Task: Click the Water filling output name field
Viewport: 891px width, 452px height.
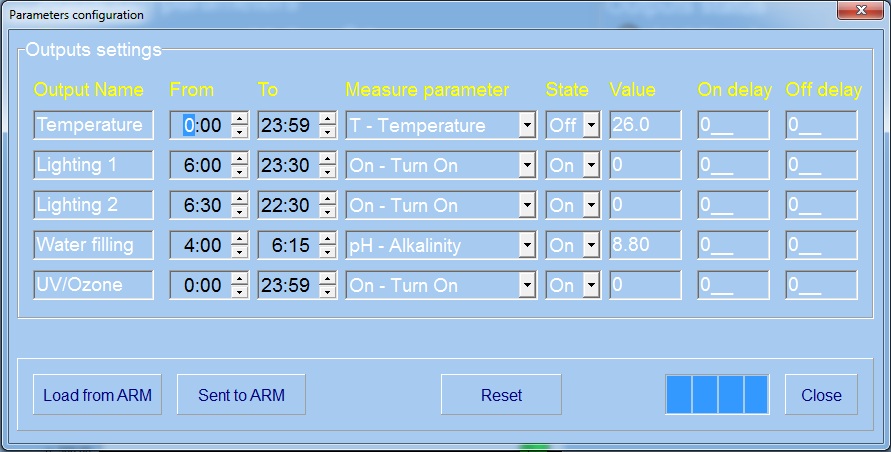Action: pyautogui.click(x=93, y=245)
